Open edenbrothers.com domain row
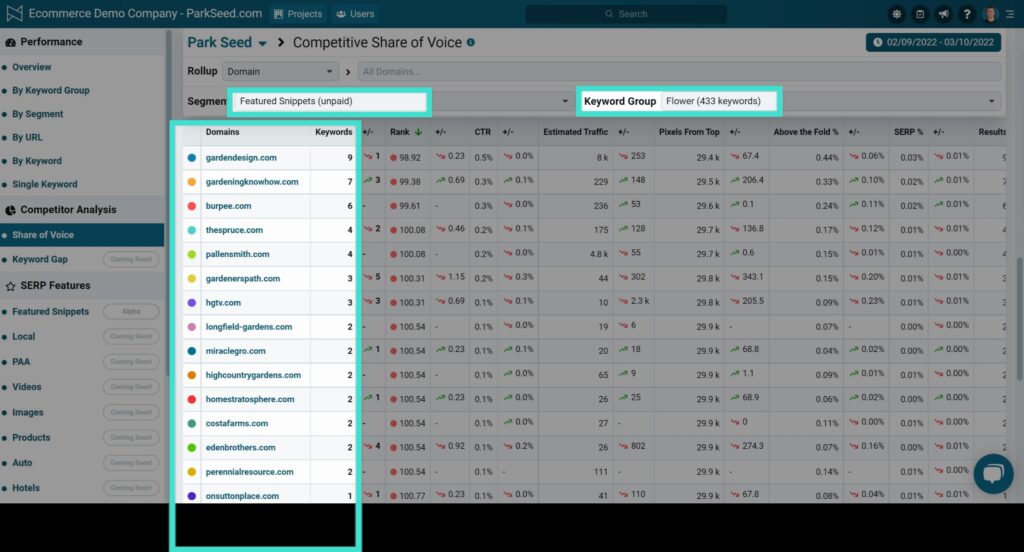This screenshot has width=1024, height=552. [240, 447]
